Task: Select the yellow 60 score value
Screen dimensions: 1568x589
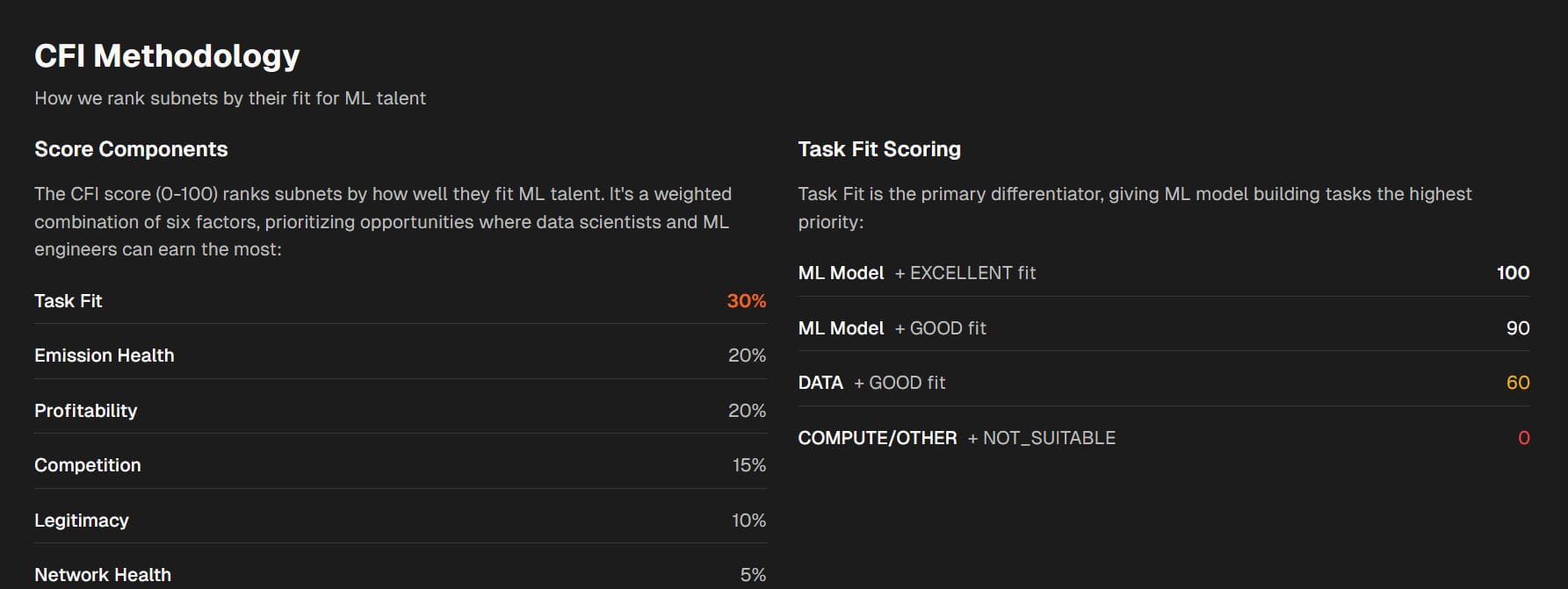Action: click(1517, 383)
